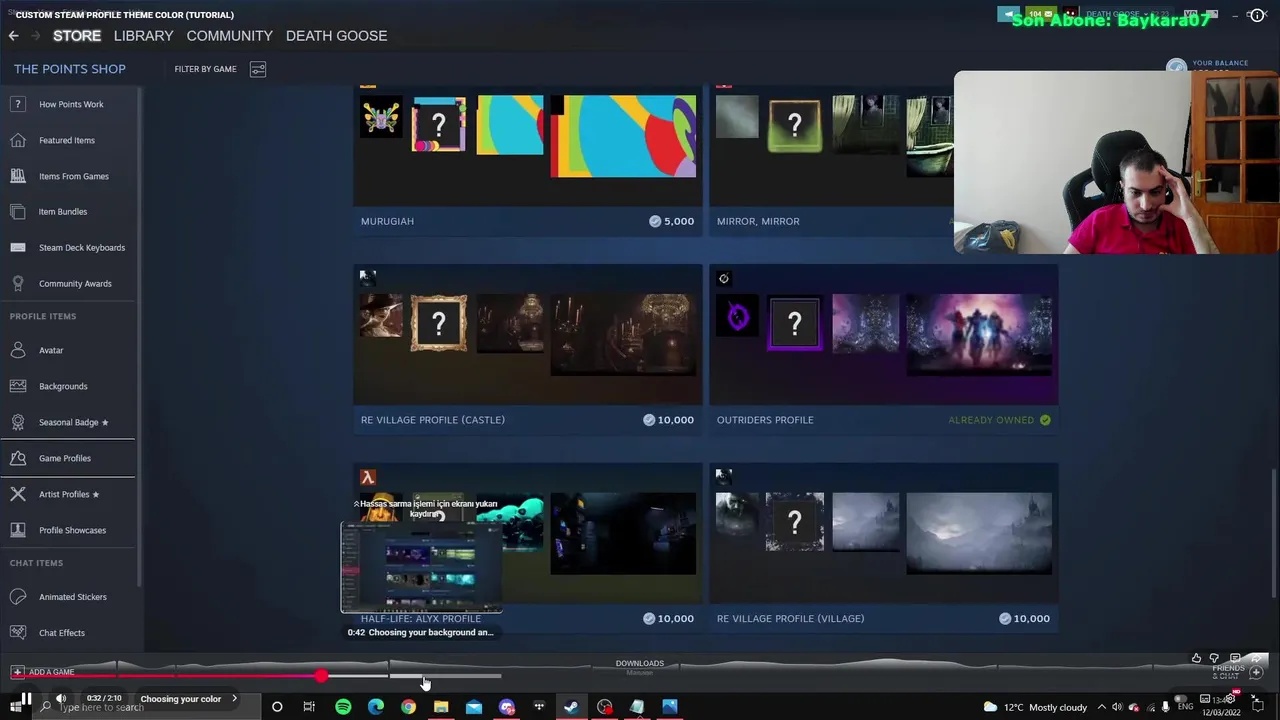Click the Outriders purple avatar icon

pyautogui.click(x=738, y=317)
